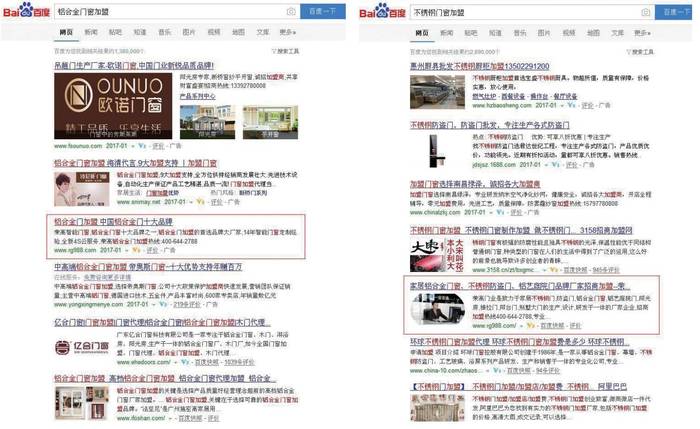Open the 环球不锈钢门窗加盟代理 result title
700x429 pixels.
pos(520,342)
